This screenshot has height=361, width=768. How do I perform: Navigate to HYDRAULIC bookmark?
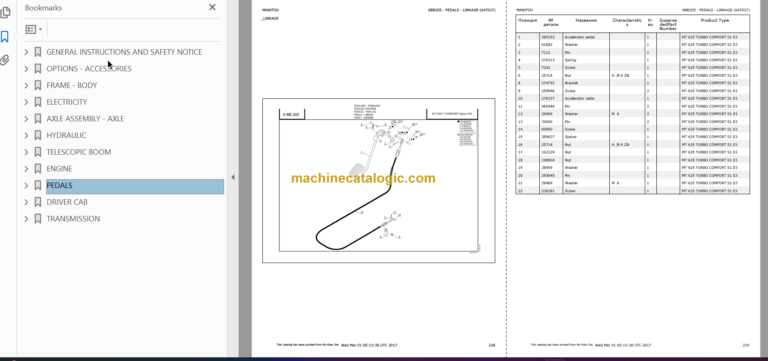point(66,135)
